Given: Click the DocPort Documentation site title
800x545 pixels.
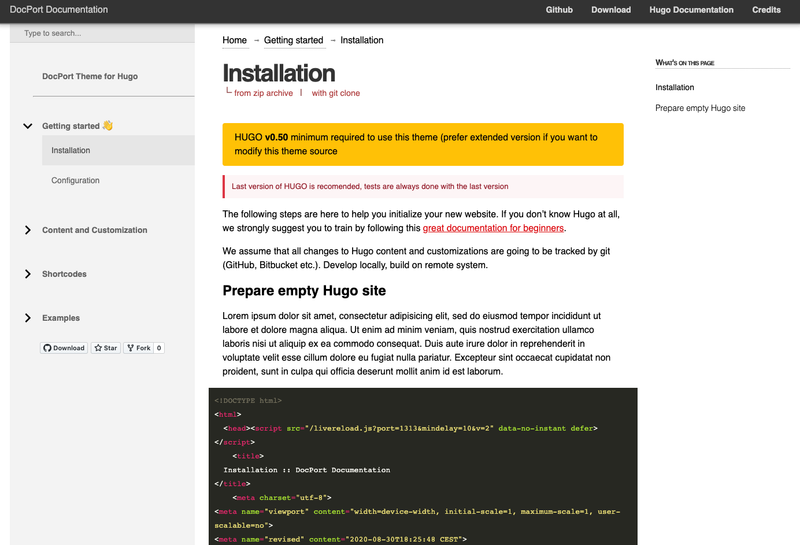Looking at the screenshot, I should click(59, 10).
